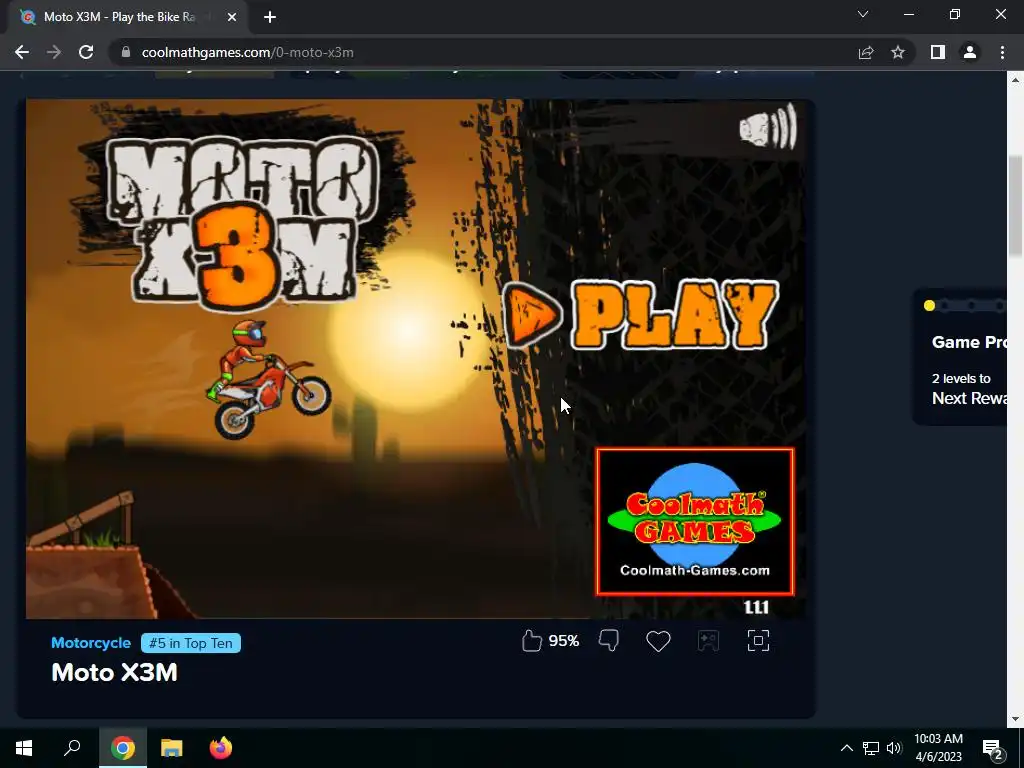Click the Game Progress panel
The image size is (1024, 768).
click(x=959, y=357)
